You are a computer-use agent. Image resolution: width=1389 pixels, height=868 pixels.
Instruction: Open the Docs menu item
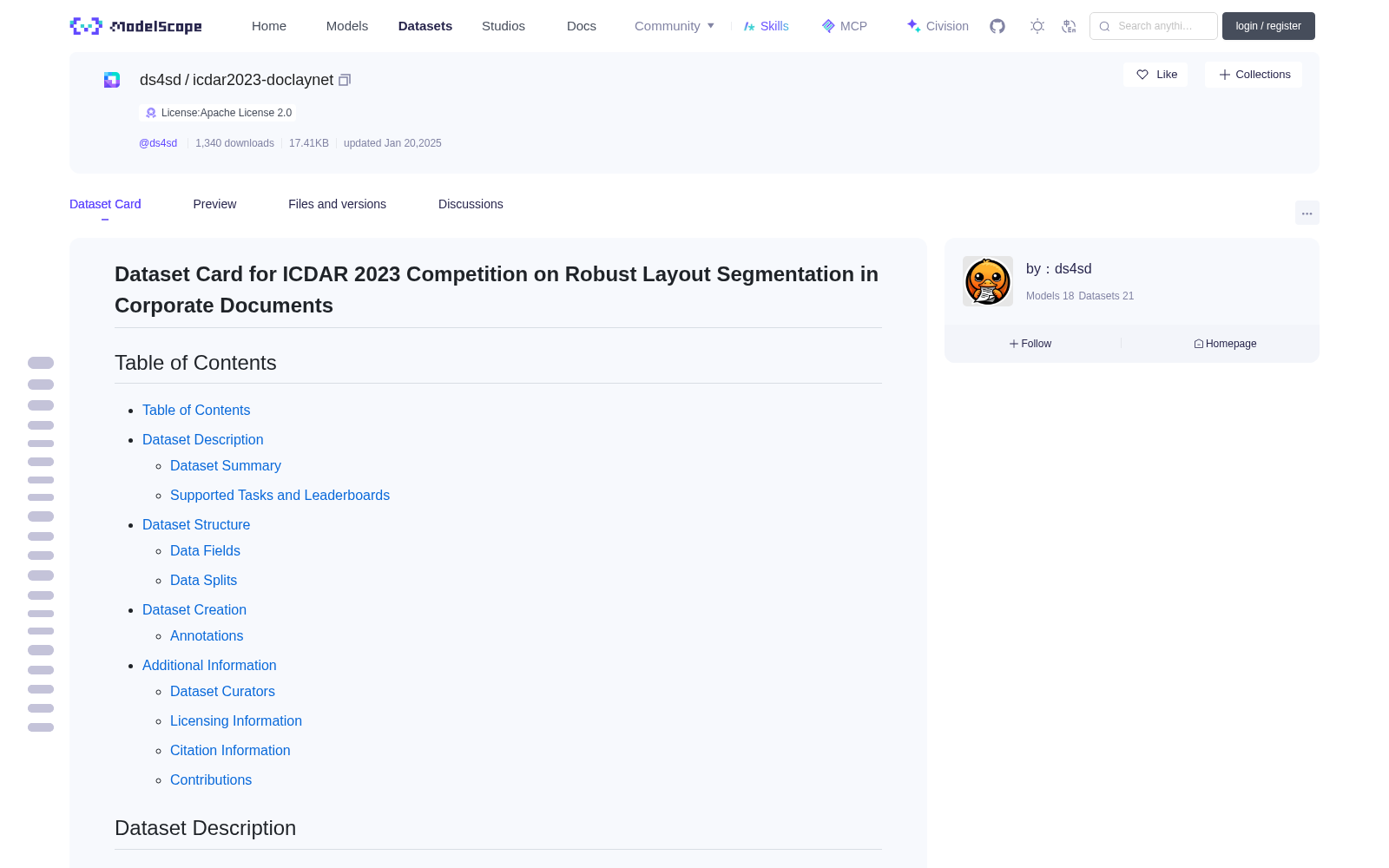(x=582, y=26)
